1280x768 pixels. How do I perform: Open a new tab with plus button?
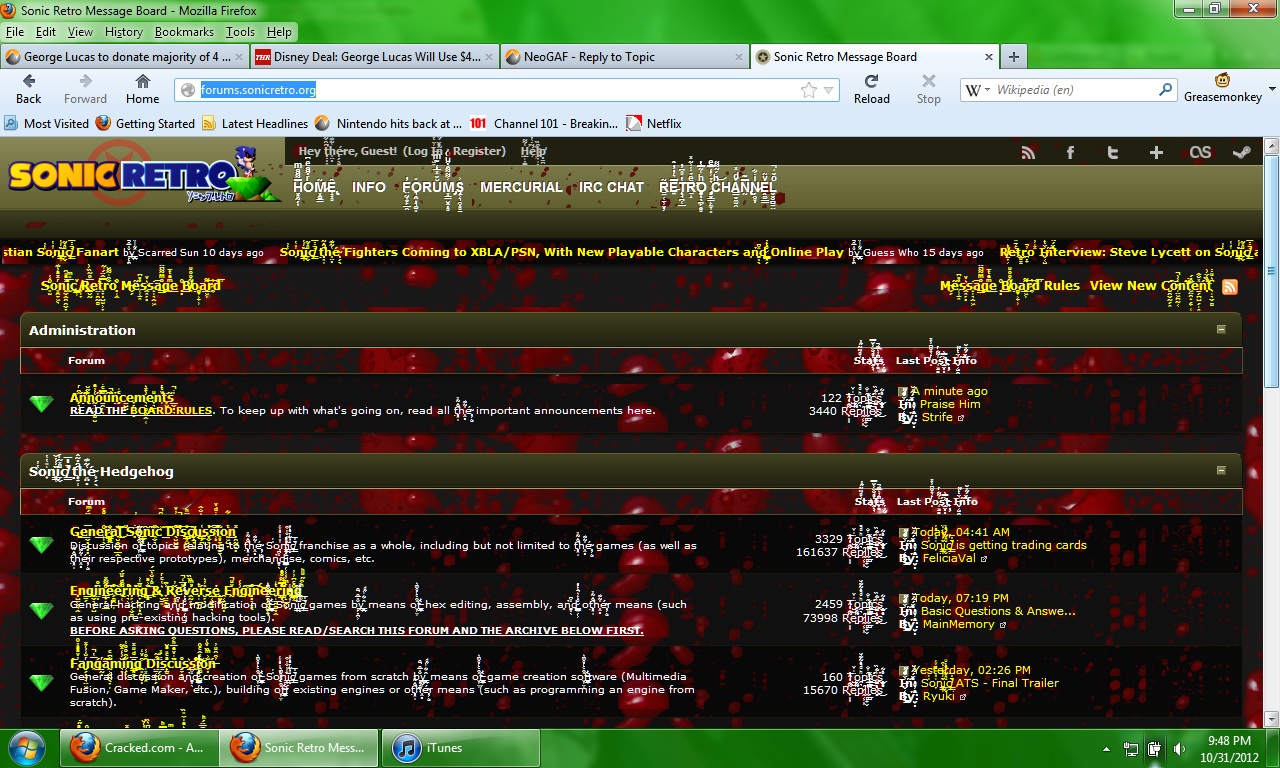tap(1013, 57)
